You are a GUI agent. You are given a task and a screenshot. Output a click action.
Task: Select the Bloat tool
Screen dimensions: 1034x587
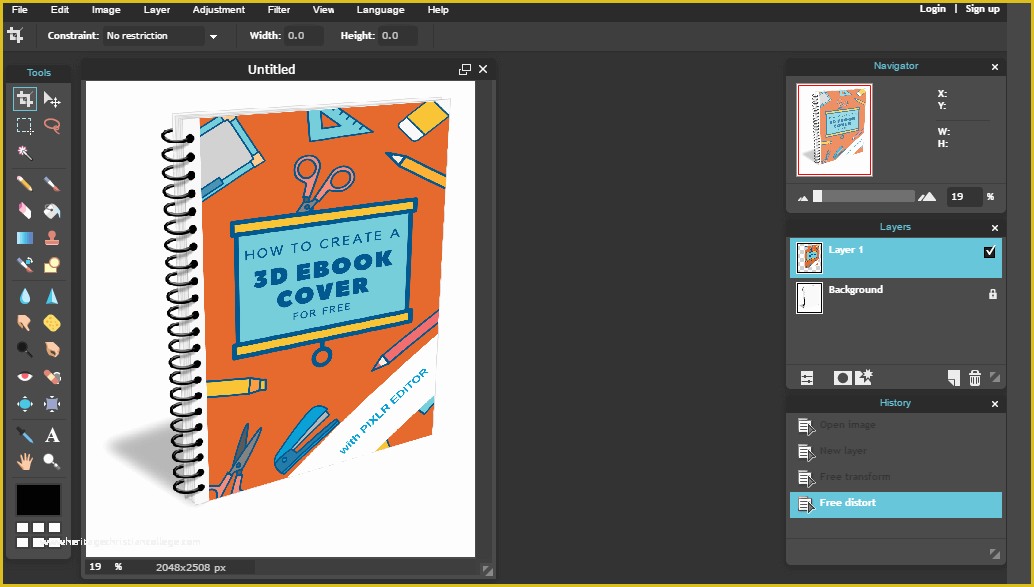(24, 404)
